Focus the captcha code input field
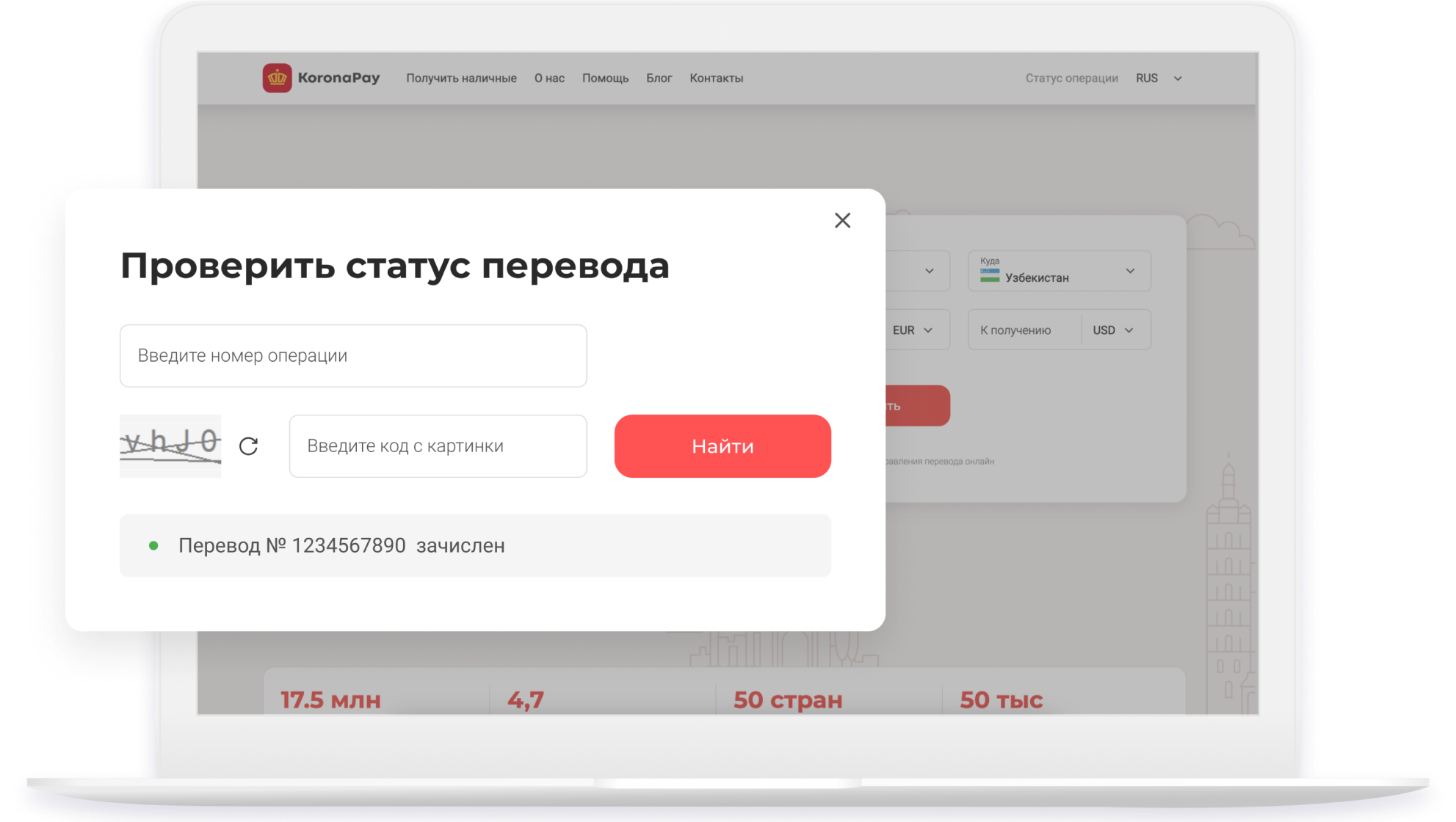 438,446
